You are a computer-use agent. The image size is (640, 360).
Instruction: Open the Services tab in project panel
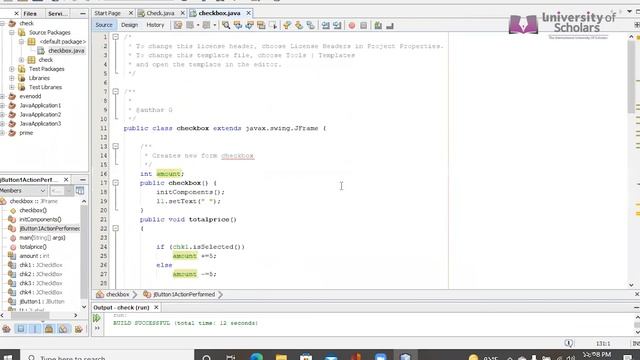click(58, 13)
